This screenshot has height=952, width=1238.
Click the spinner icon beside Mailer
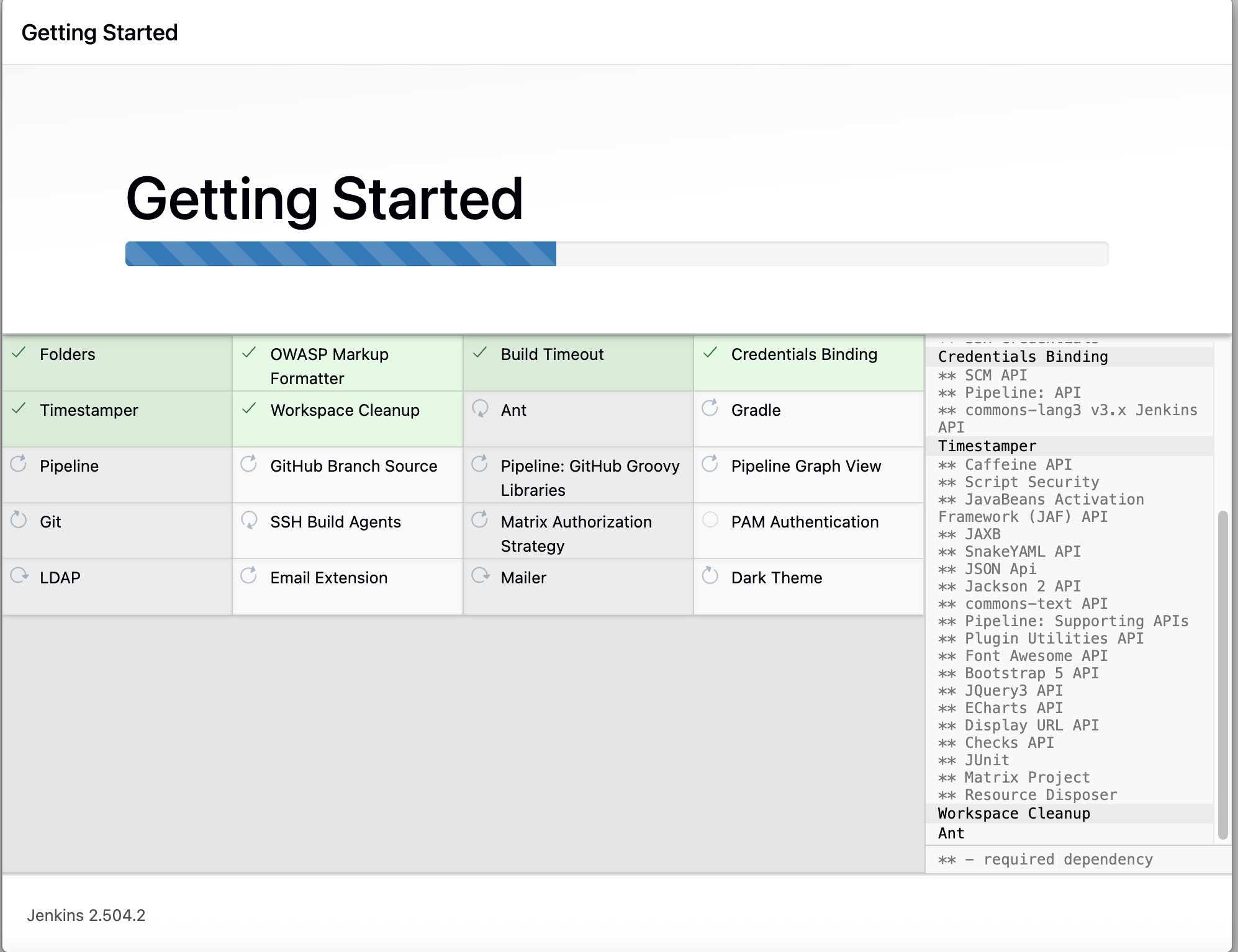tap(480, 575)
